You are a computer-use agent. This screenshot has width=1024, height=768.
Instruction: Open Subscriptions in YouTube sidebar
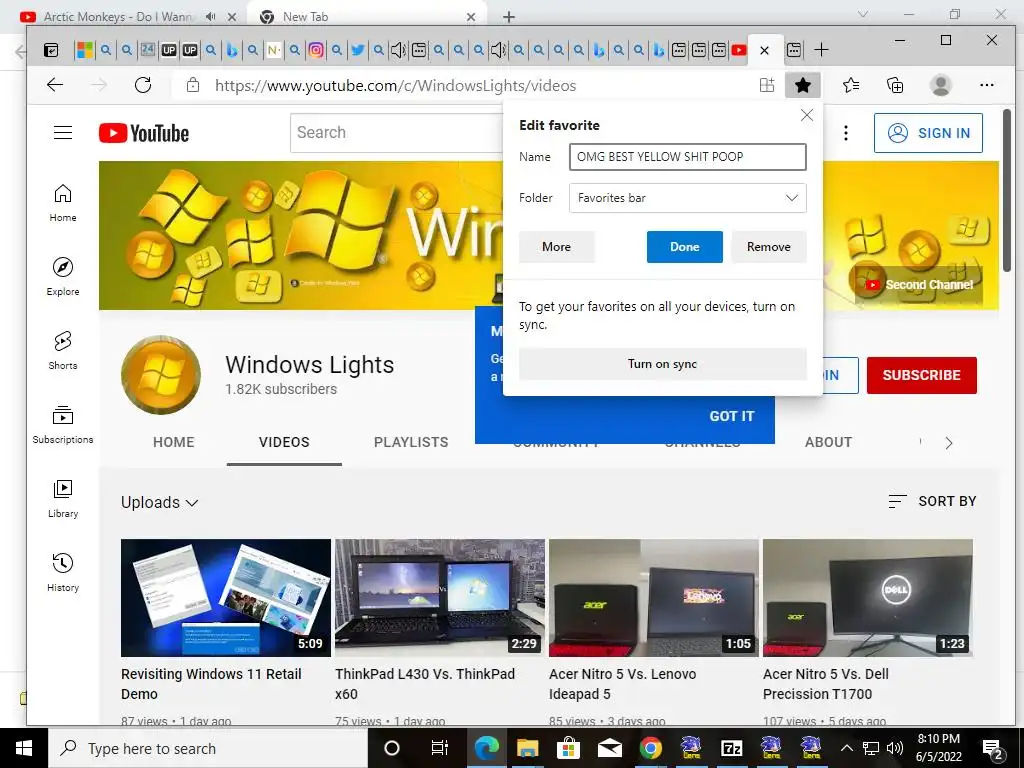tap(63, 424)
